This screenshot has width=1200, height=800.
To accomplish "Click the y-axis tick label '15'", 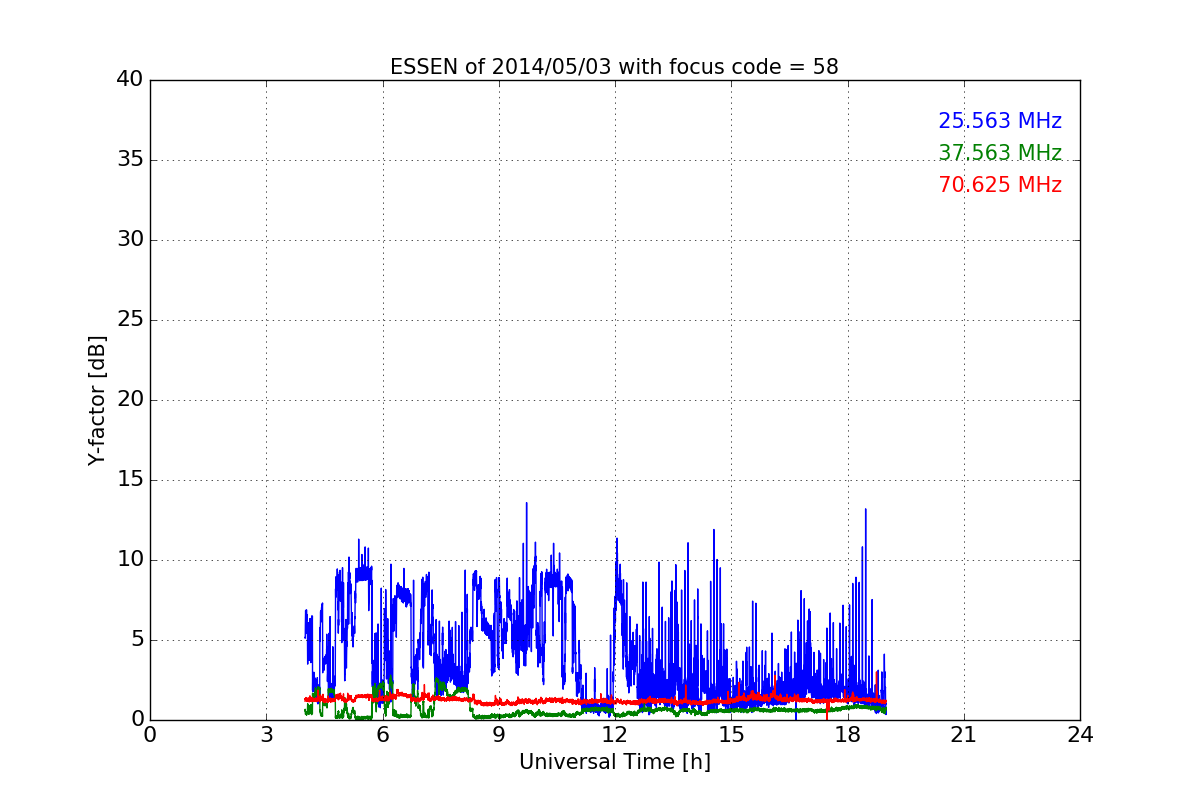I will pyautogui.click(x=130, y=480).
